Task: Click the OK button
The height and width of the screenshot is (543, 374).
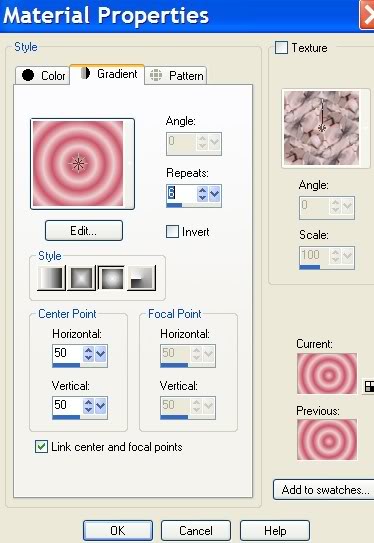Action: [x=118, y=530]
